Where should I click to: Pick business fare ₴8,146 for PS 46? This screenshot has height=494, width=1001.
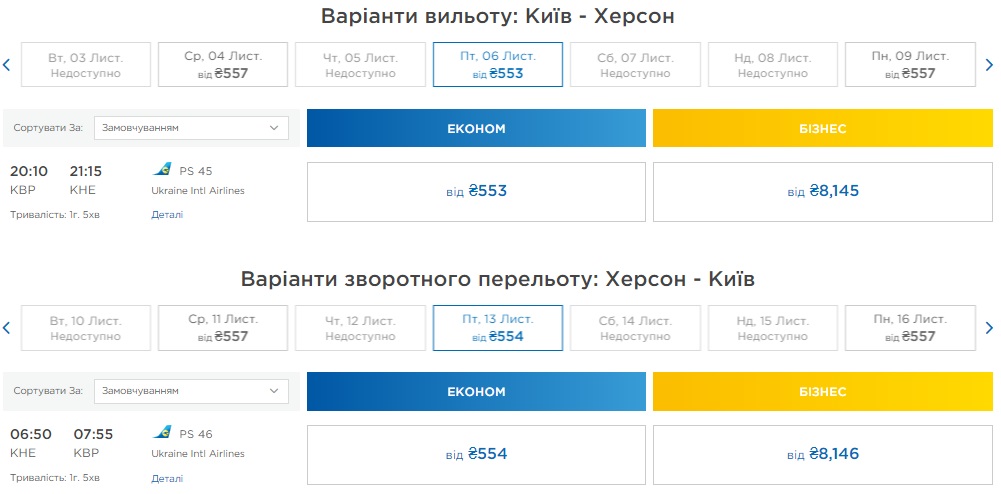822,454
